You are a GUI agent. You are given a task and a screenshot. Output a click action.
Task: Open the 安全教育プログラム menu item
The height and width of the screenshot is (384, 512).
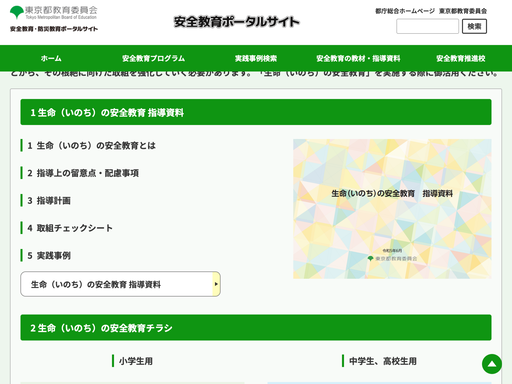point(153,58)
